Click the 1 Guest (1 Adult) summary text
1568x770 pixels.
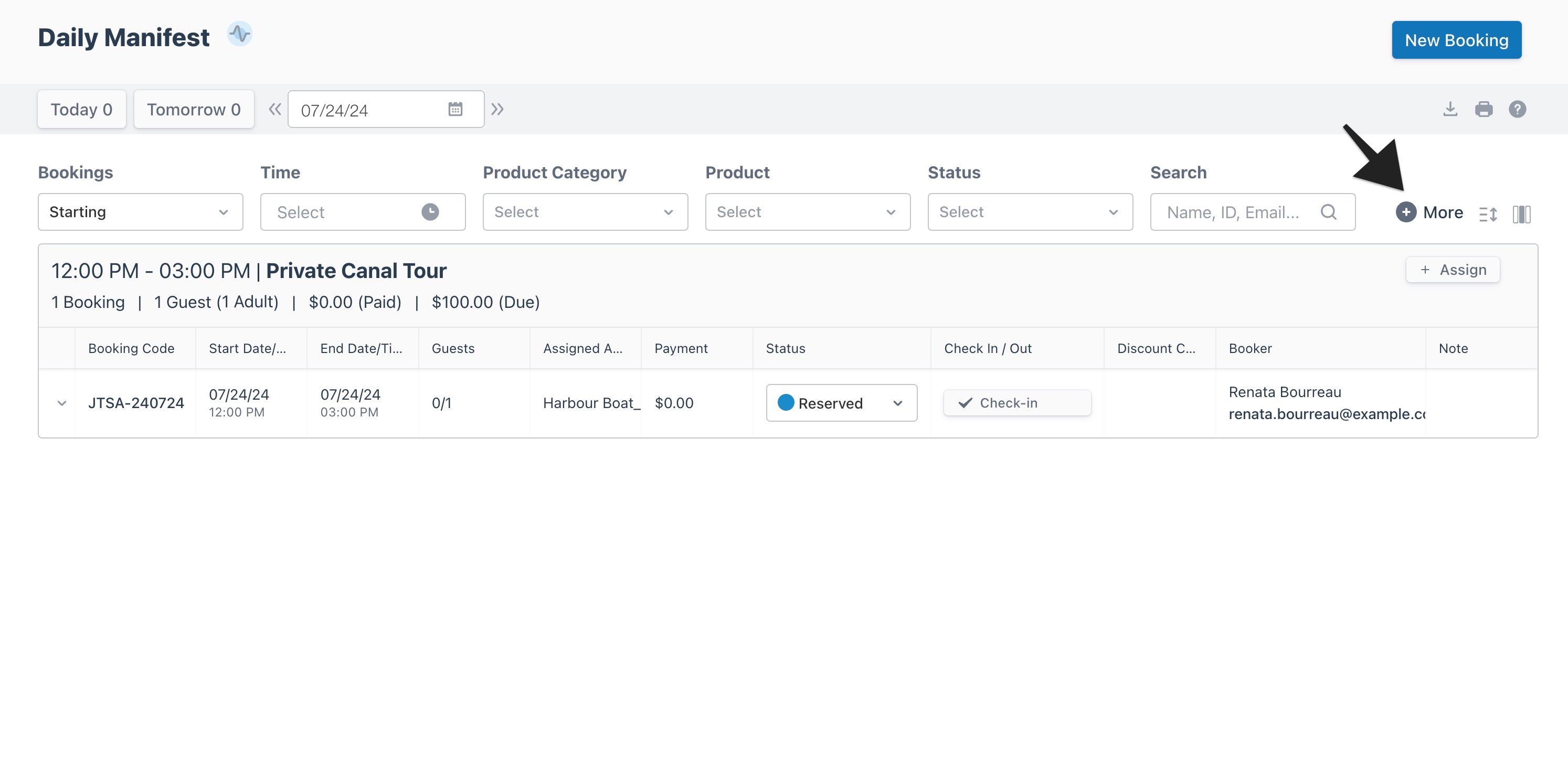pyautogui.click(x=216, y=302)
